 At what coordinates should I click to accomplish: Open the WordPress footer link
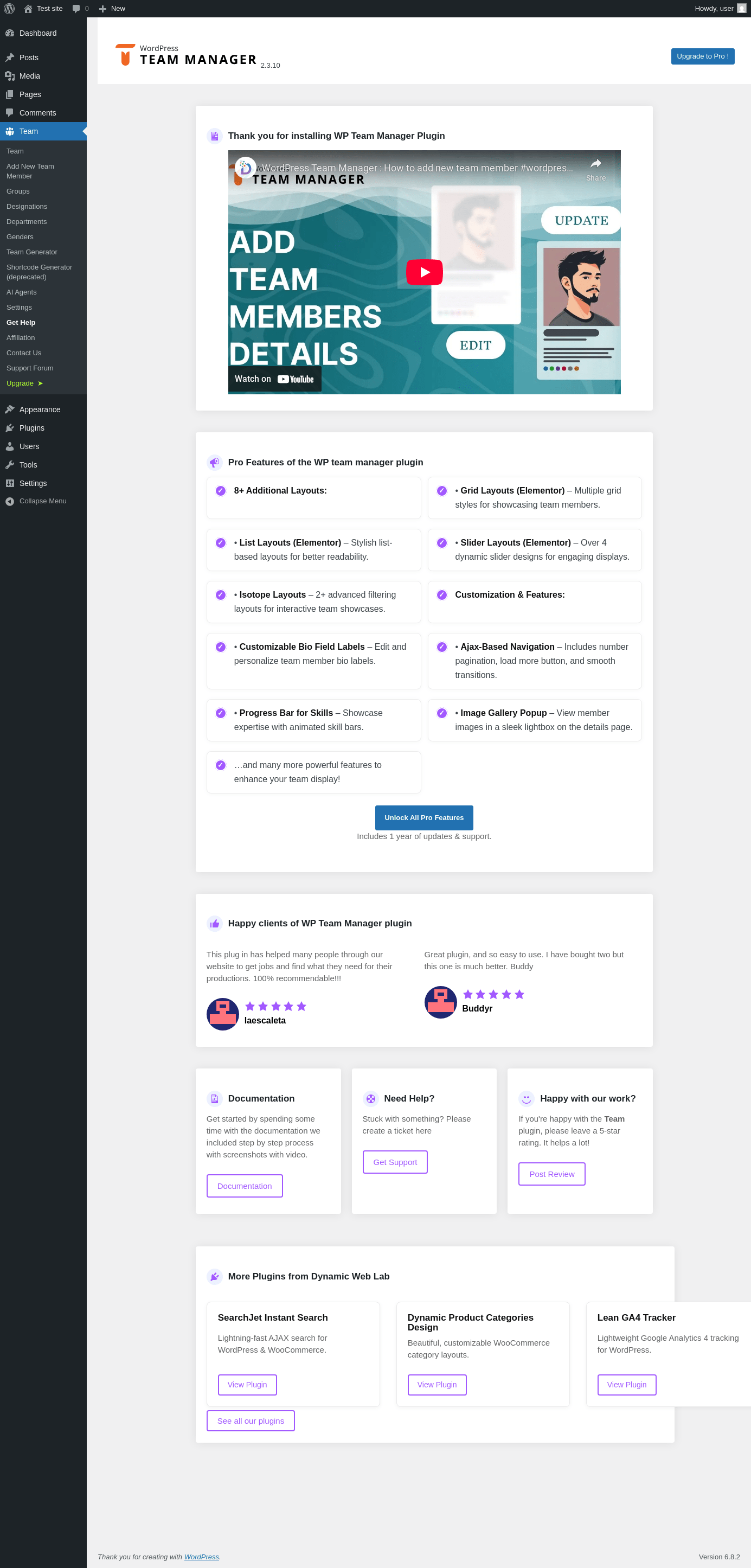click(202, 1557)
